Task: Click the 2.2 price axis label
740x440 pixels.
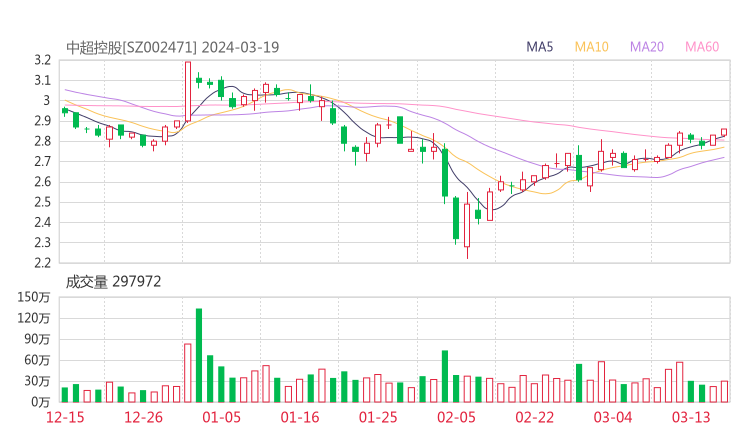Action: (42, 263)
